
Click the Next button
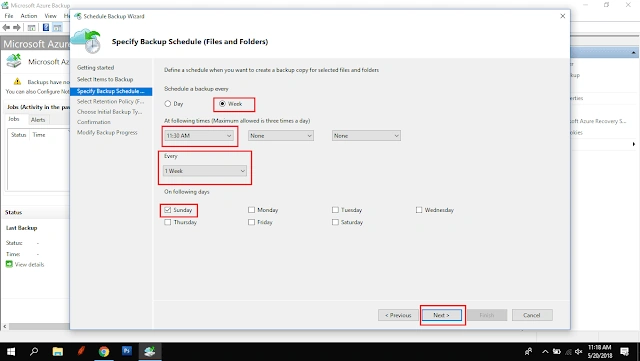click(x=442, y=315)
